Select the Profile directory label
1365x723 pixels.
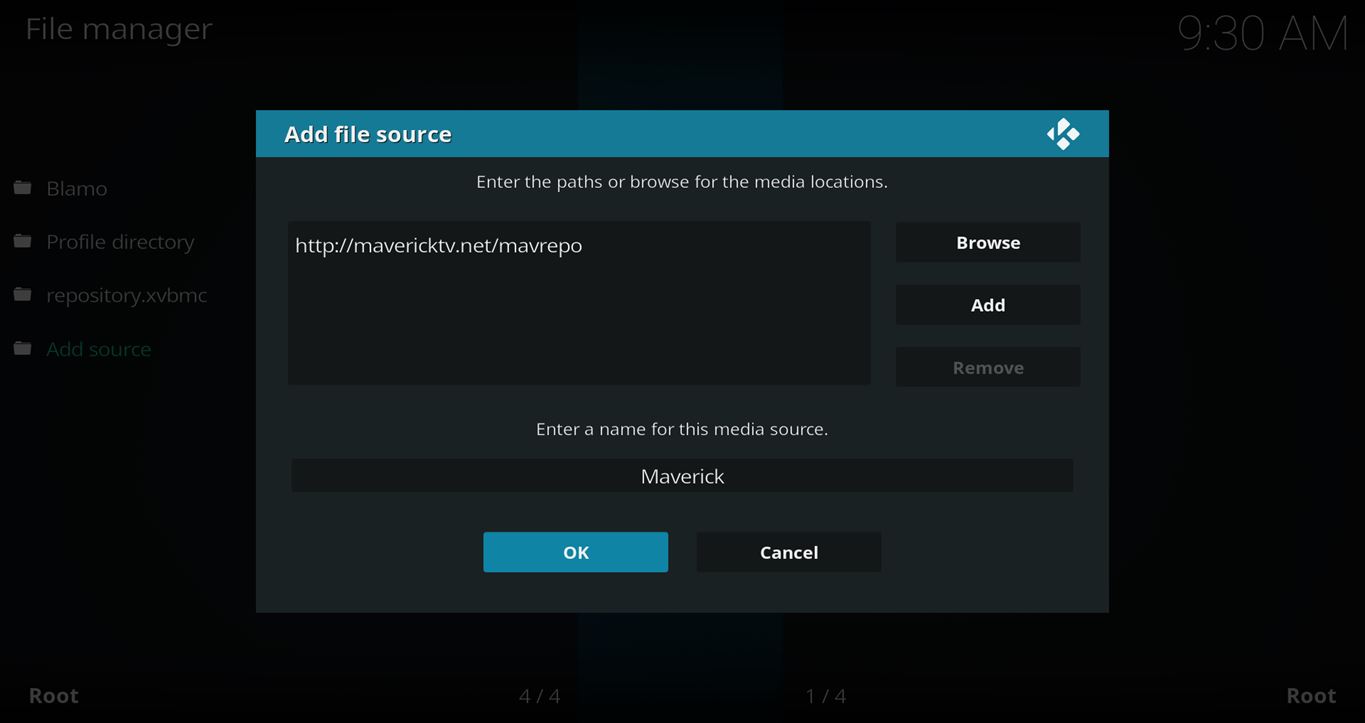pyautogui.click(x=120, y=242)
